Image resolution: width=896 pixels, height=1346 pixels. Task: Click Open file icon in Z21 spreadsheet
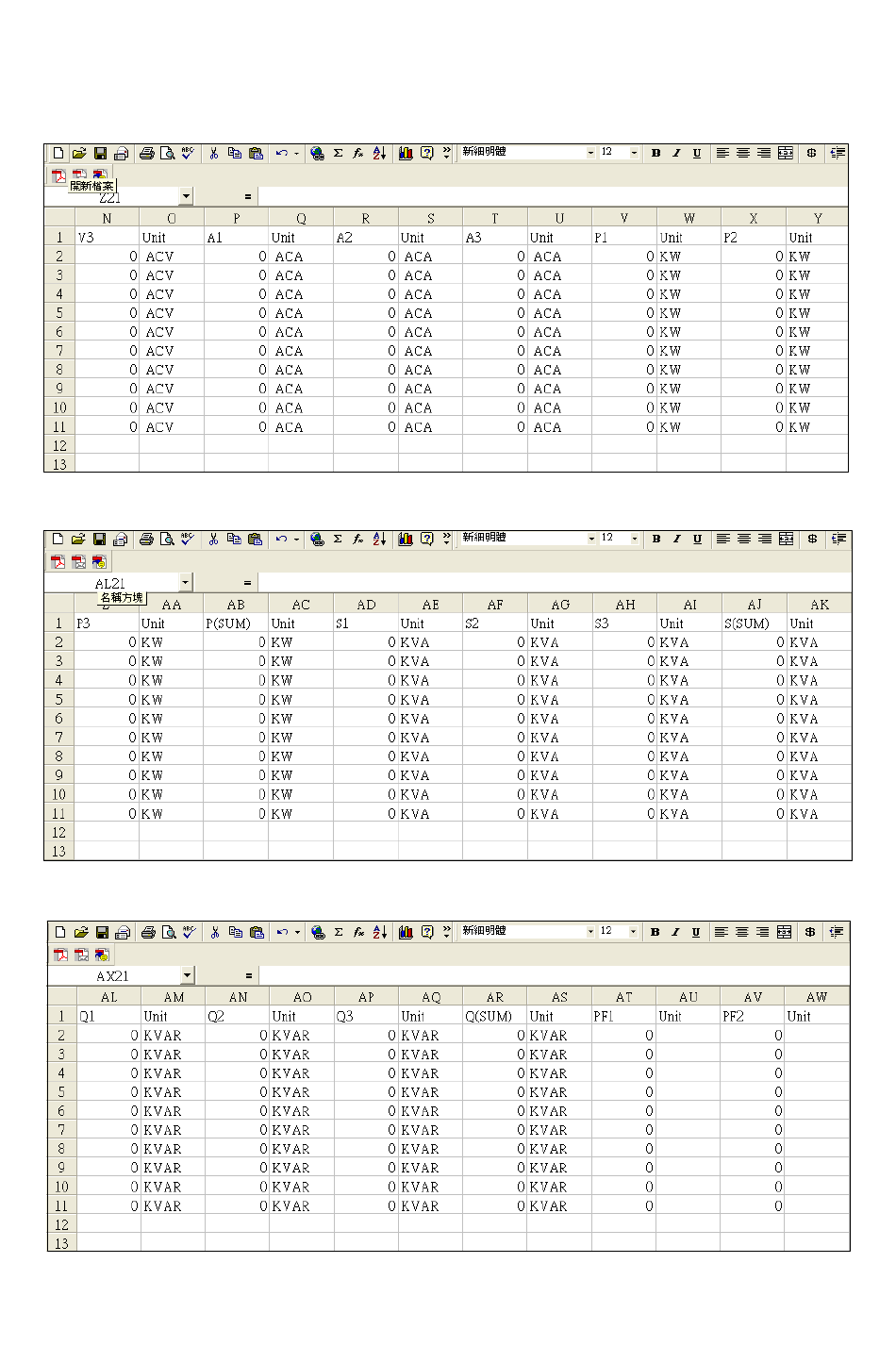(79, 153)
